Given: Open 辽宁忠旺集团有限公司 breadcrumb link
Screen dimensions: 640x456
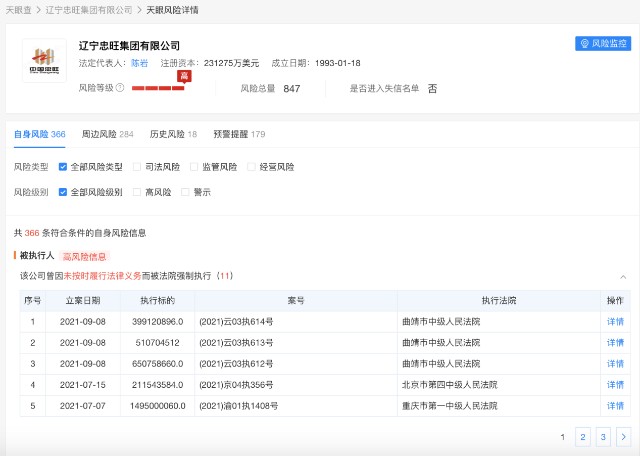Looking at the screenshot, I should click(89, 10).
